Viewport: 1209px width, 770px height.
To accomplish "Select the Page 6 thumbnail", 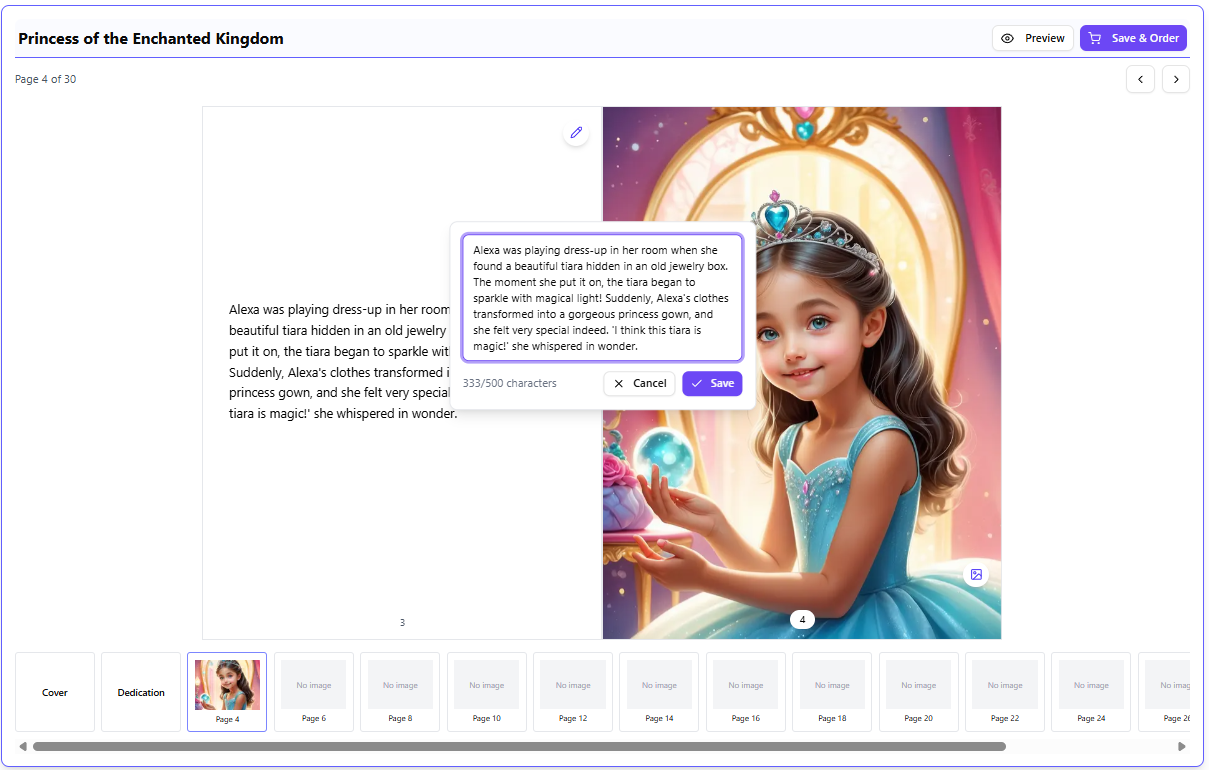I will (313, 691).
